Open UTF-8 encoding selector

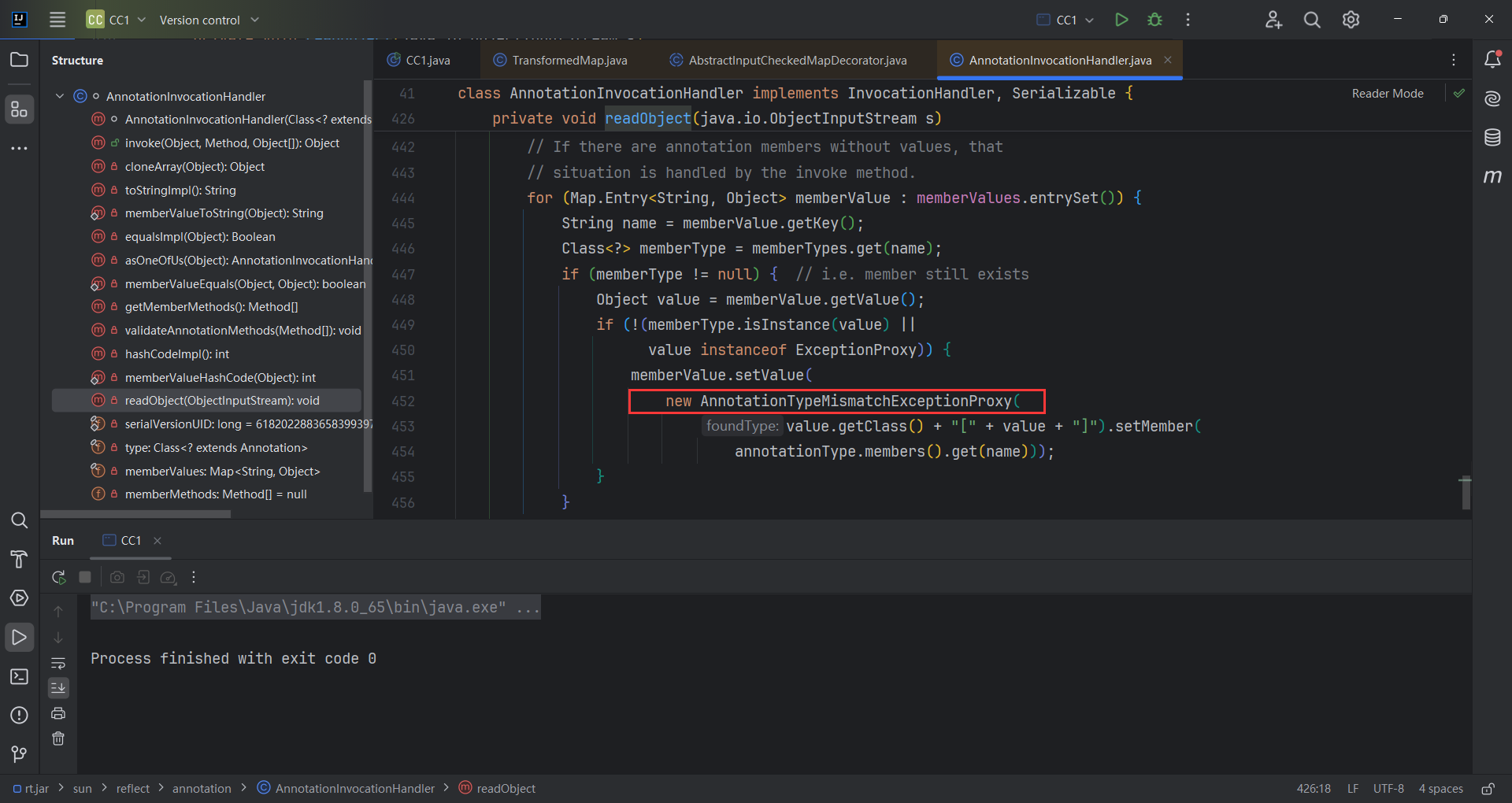1388,789
